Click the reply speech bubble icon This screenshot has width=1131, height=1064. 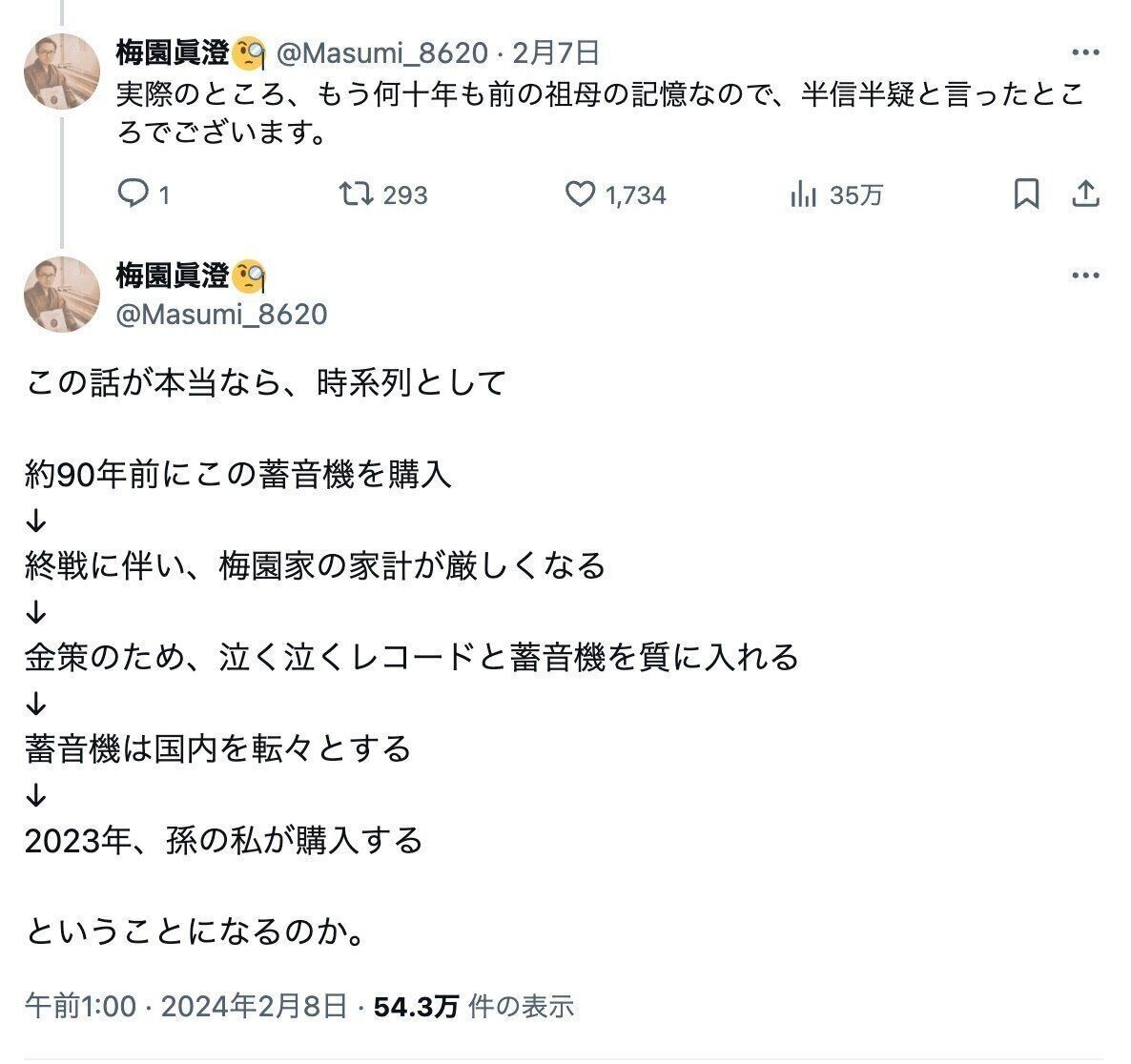coord(133,194)
